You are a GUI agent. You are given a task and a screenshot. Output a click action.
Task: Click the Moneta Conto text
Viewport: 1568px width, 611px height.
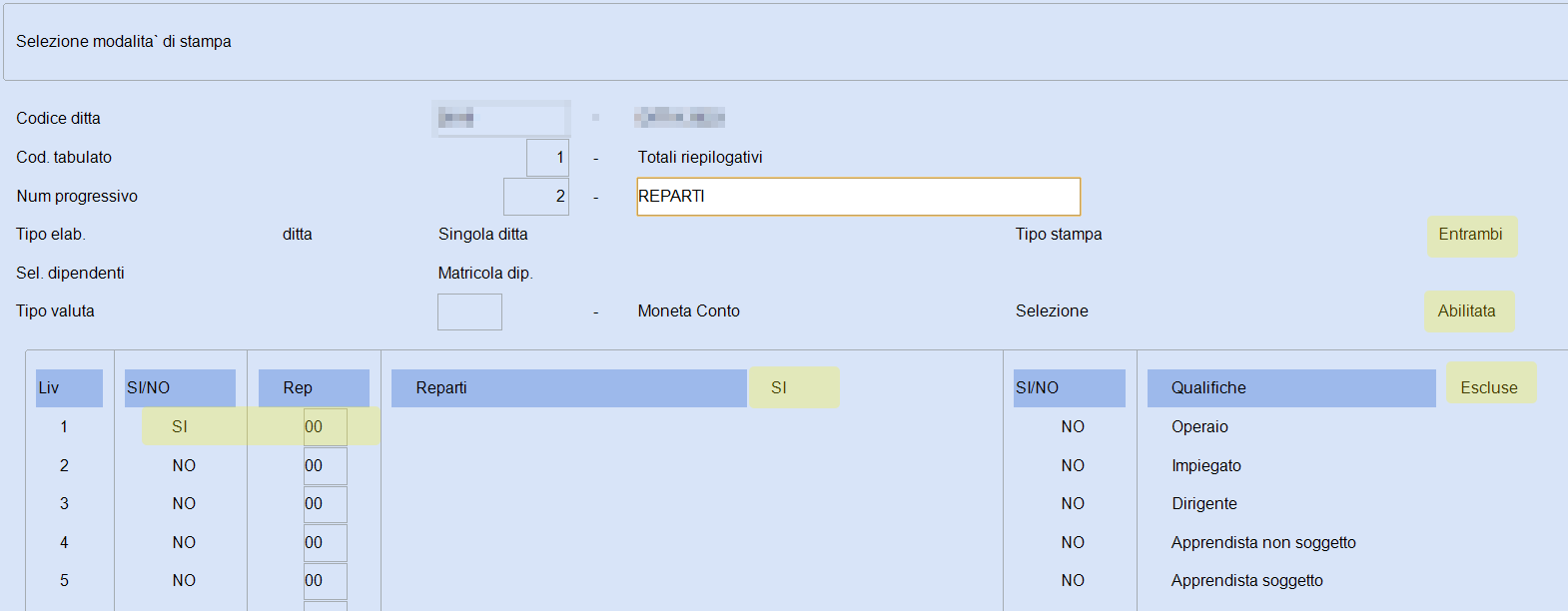[689, 311]
